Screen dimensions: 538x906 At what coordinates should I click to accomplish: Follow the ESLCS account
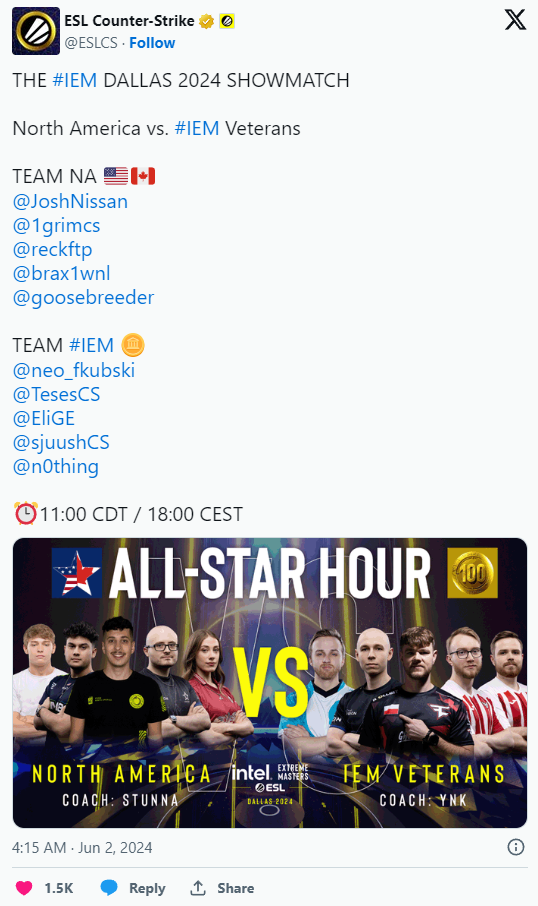pyautogui.click(x=152, y=43)
